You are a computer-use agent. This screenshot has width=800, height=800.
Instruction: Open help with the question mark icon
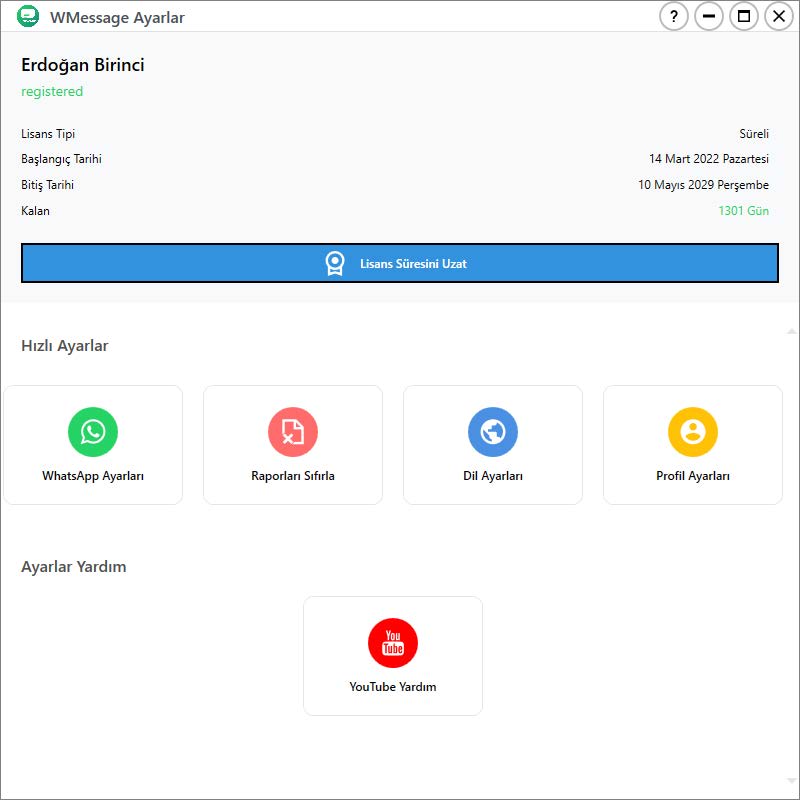[674, 17]
